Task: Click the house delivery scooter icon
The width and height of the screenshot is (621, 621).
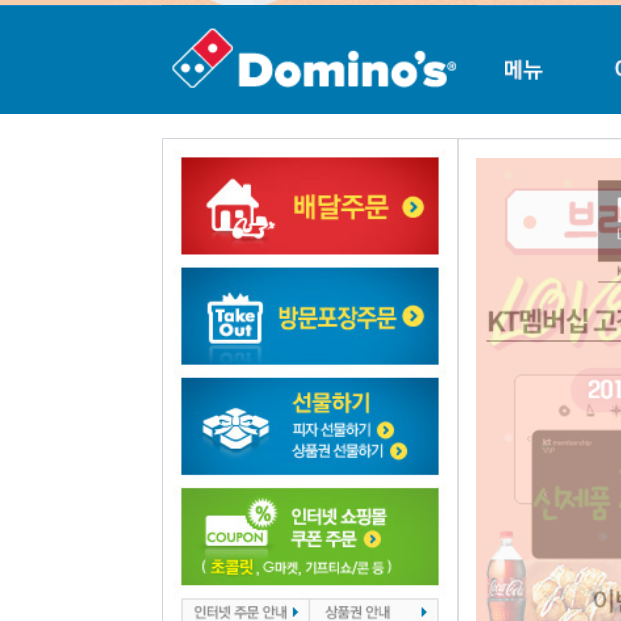Action: (240, 209)
